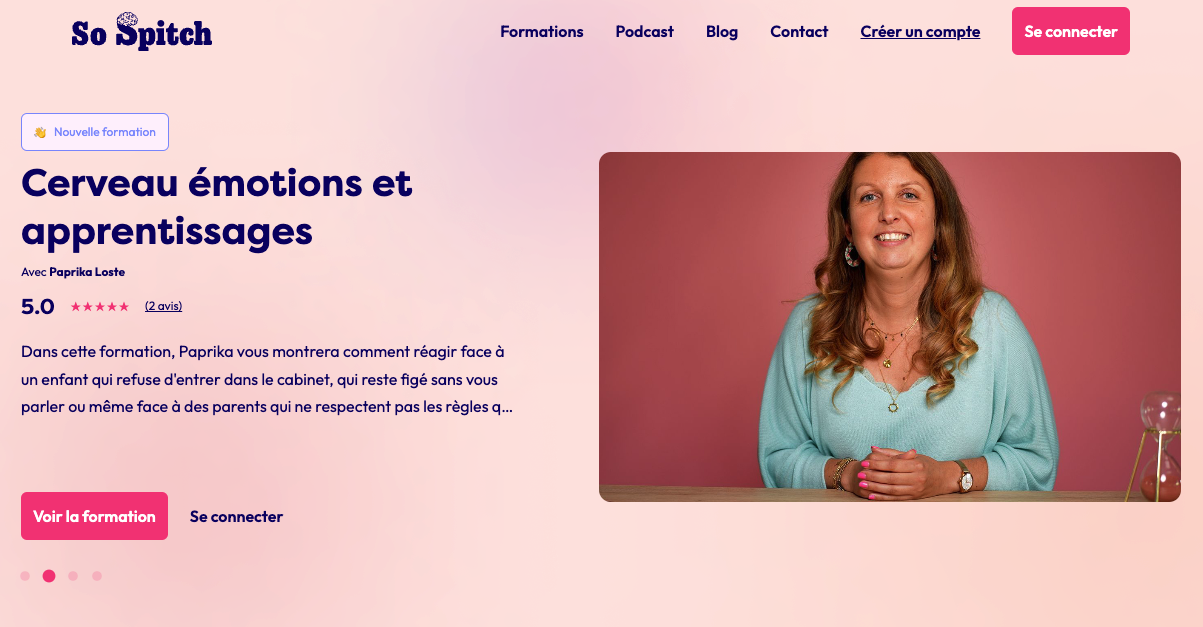1203x627 pixels.
Task: Click the five-star rating icons
Action: 100,306
